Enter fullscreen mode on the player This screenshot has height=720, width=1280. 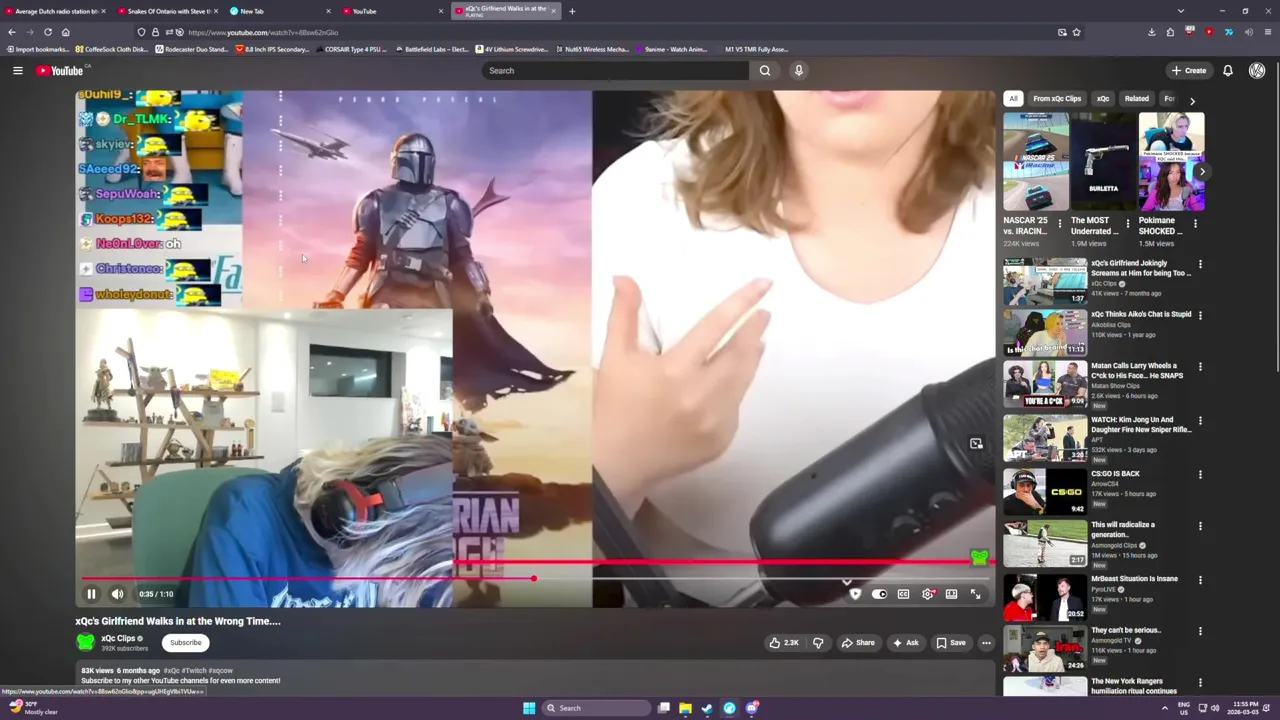[976, 594]
